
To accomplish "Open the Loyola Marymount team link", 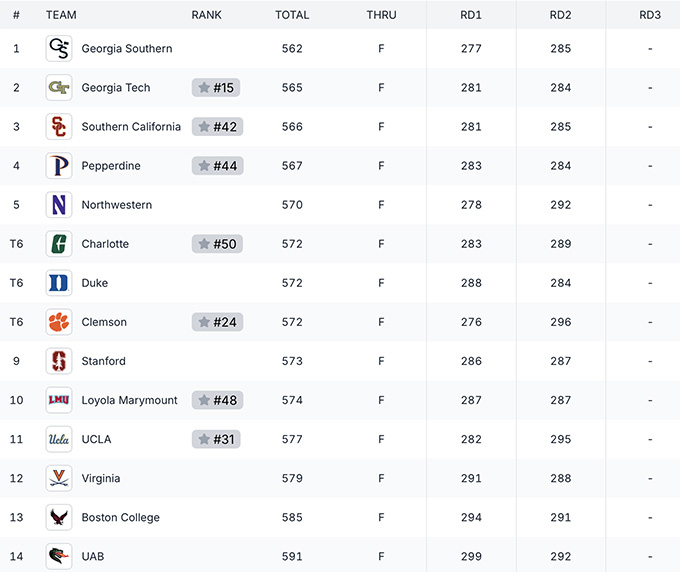I will pos(129,400).
